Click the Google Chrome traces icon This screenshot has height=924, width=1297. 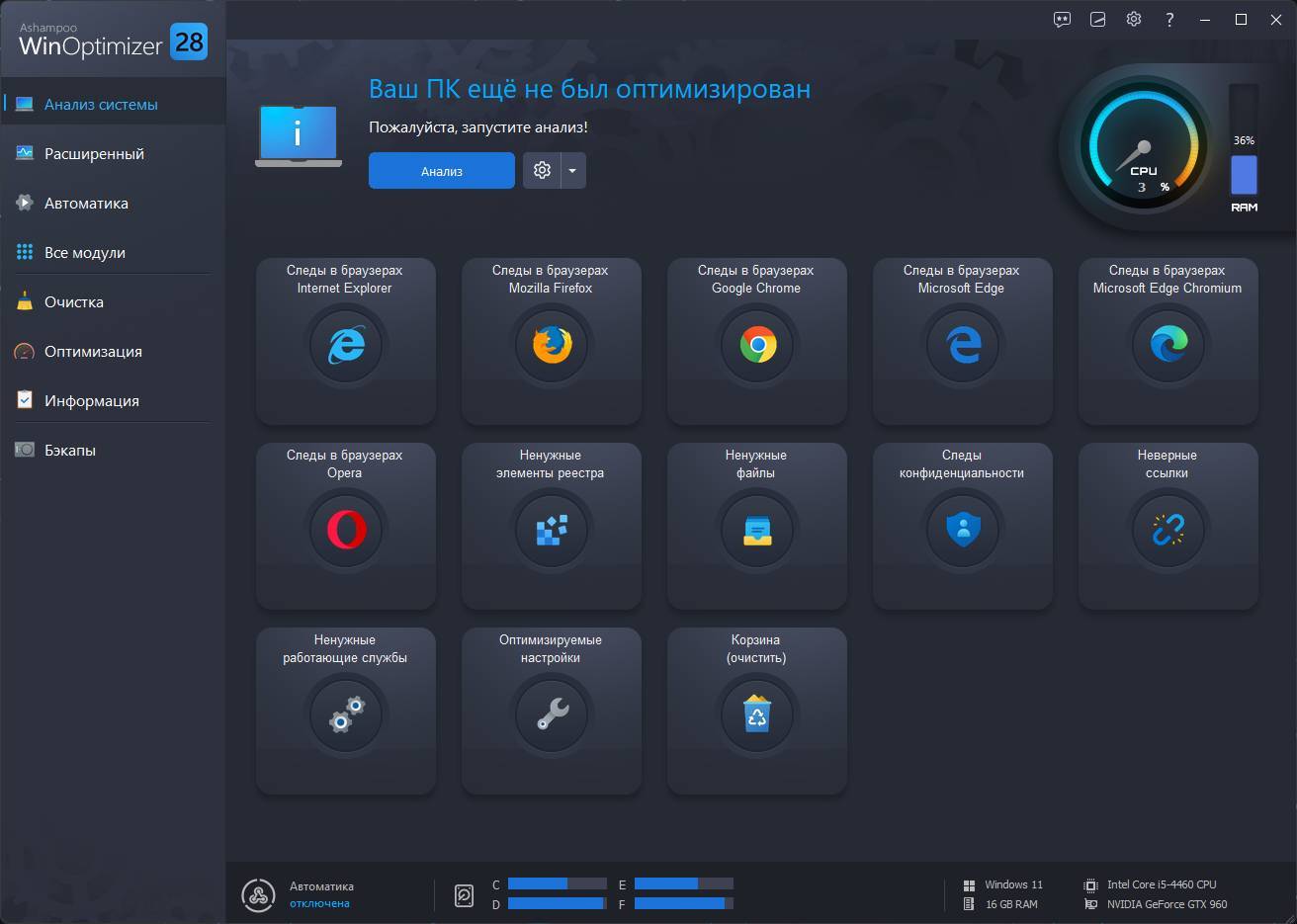pyautogui.click(x=757, y=345)
